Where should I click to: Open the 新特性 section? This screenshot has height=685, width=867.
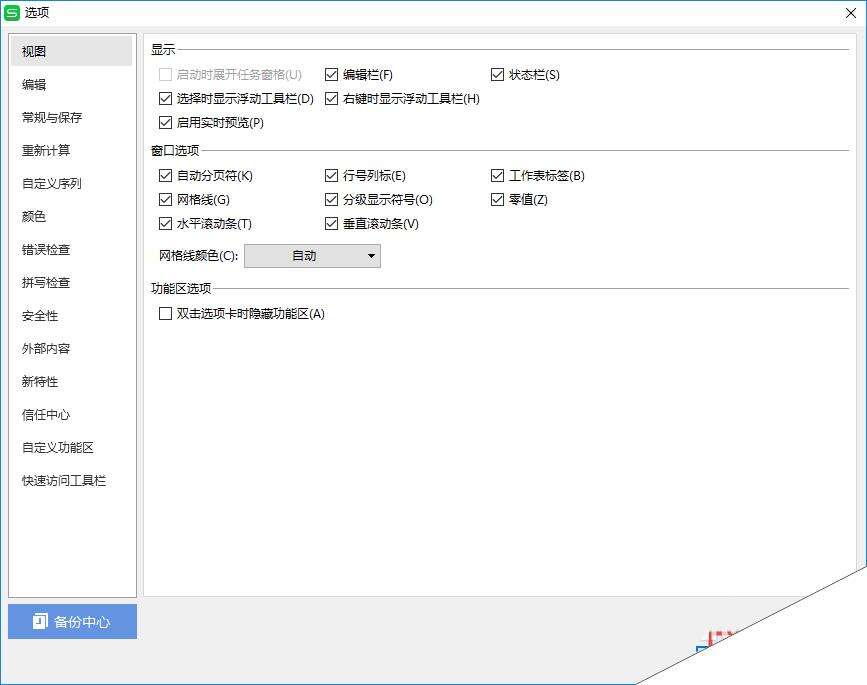71,381
